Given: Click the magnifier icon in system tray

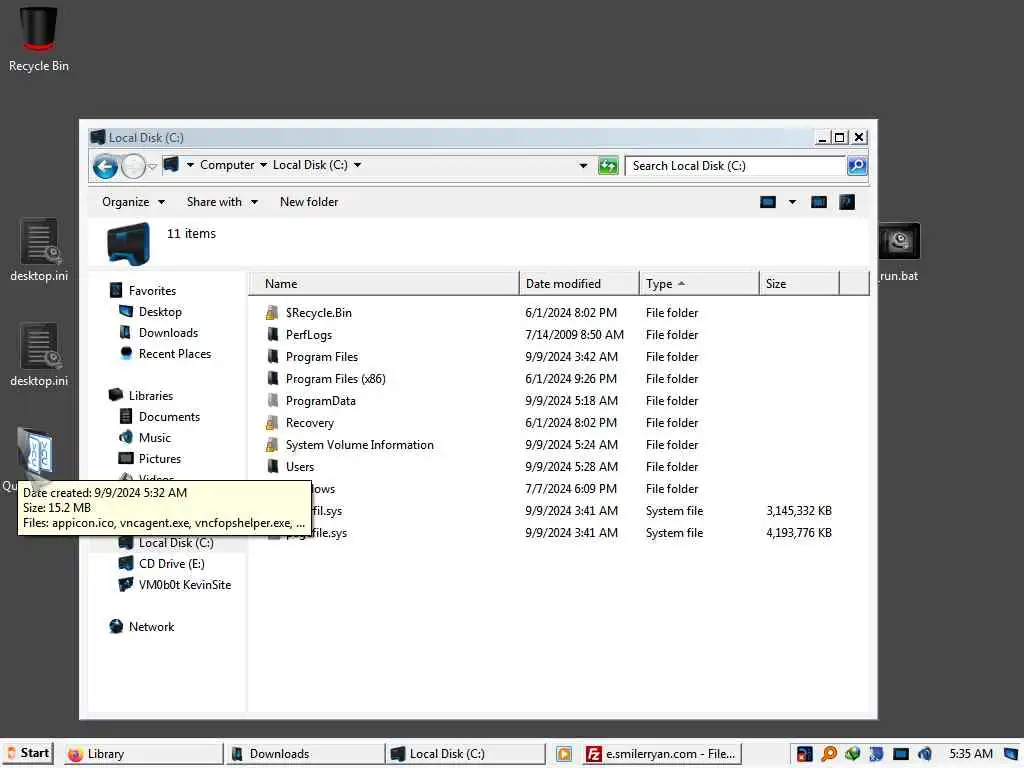Looking at the screenshot, I should (x=829, y=754).
